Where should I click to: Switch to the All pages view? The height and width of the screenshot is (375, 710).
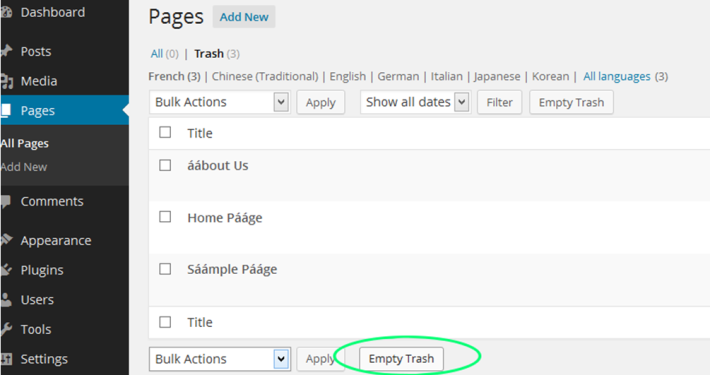pyautogui.click(x=157, y=54)
